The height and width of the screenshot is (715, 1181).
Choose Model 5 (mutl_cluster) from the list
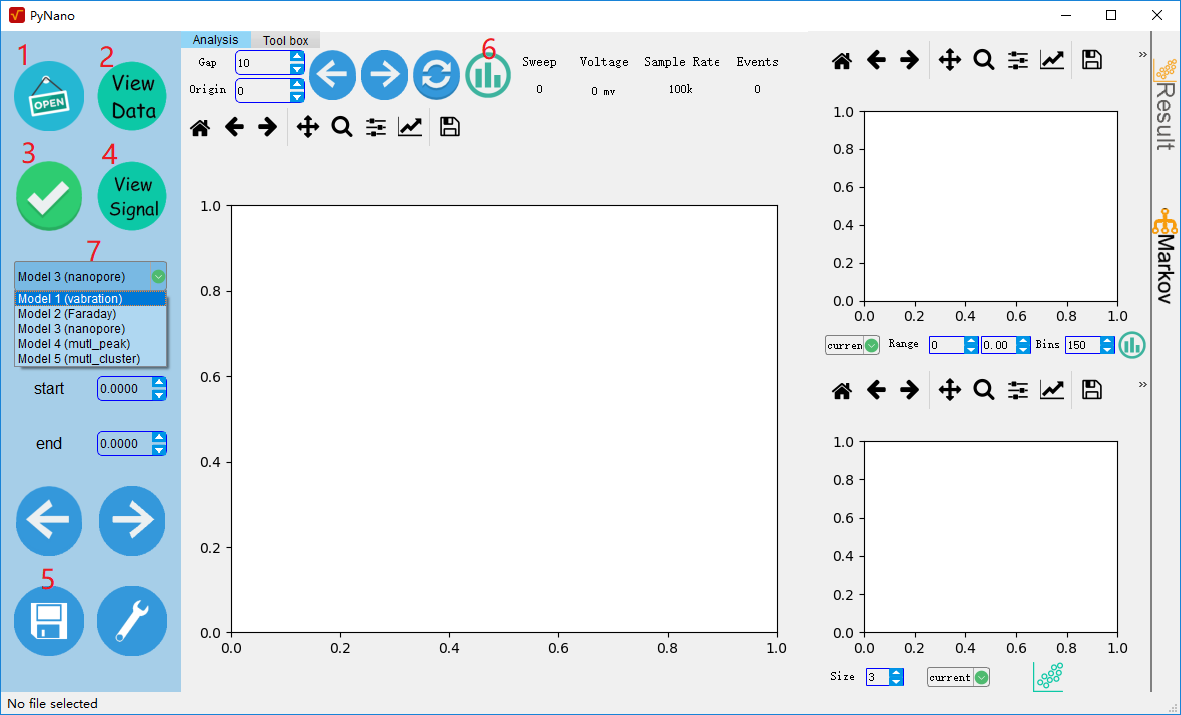click(x=90, y=359)
